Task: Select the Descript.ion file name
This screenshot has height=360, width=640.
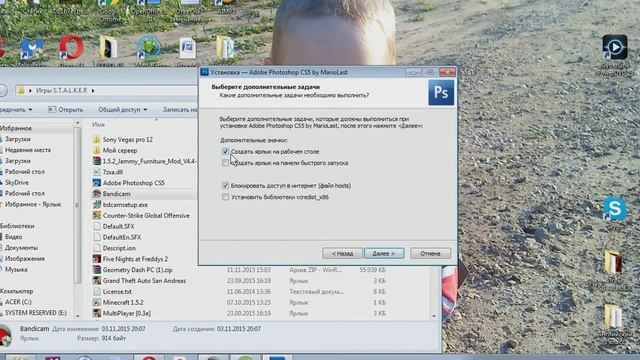Action: pos(119,248)
